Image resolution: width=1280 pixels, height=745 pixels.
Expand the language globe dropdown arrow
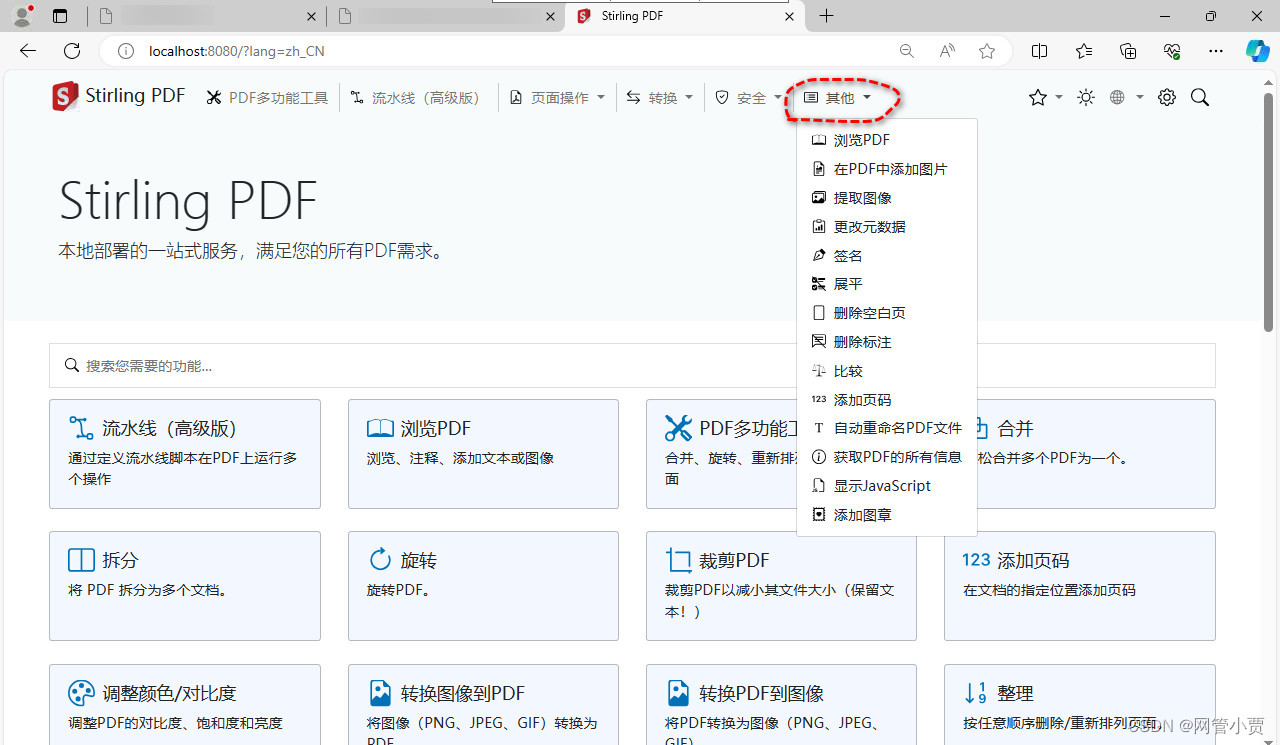point(1139,98)
